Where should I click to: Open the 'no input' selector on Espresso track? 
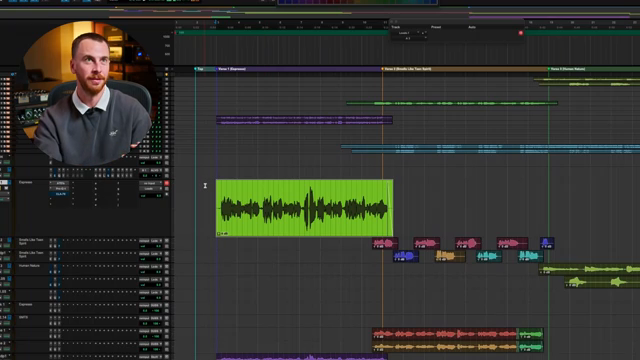151,183
